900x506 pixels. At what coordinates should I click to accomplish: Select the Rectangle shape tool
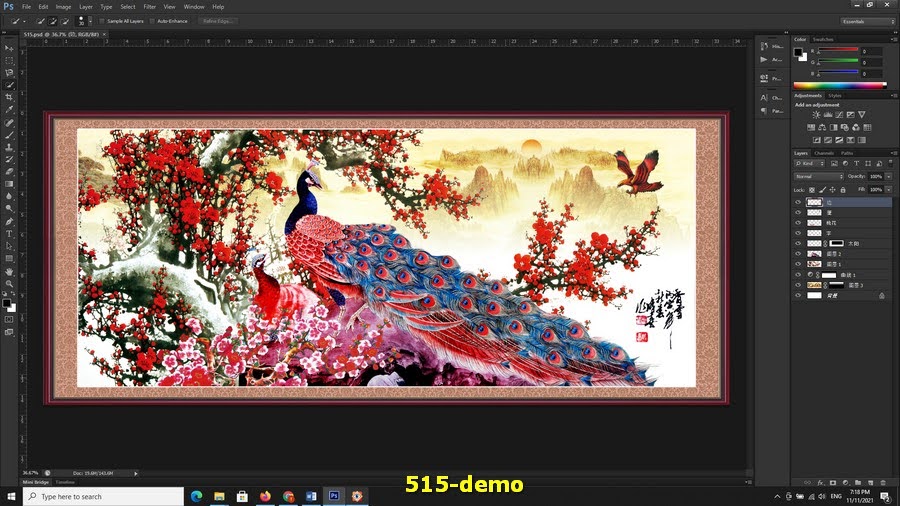pyautogui.click(x=9, y=259)
